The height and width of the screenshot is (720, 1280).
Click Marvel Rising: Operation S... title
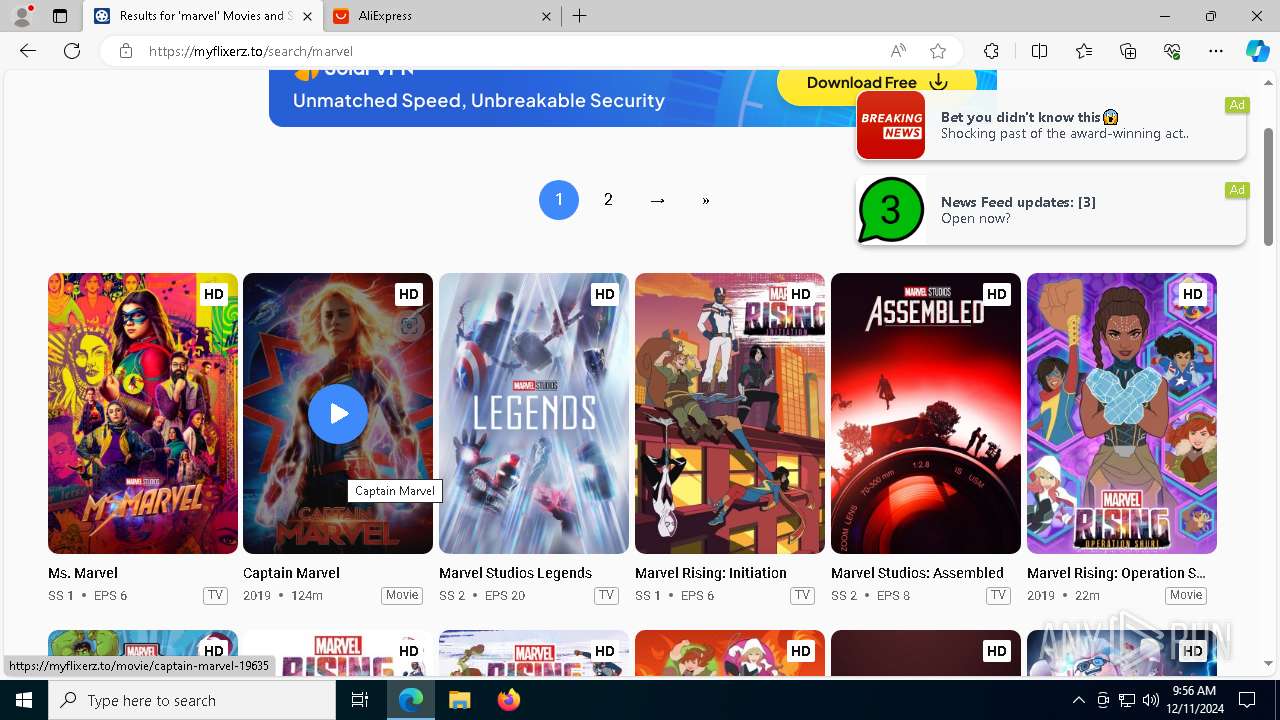click(x=1116, y=573)
